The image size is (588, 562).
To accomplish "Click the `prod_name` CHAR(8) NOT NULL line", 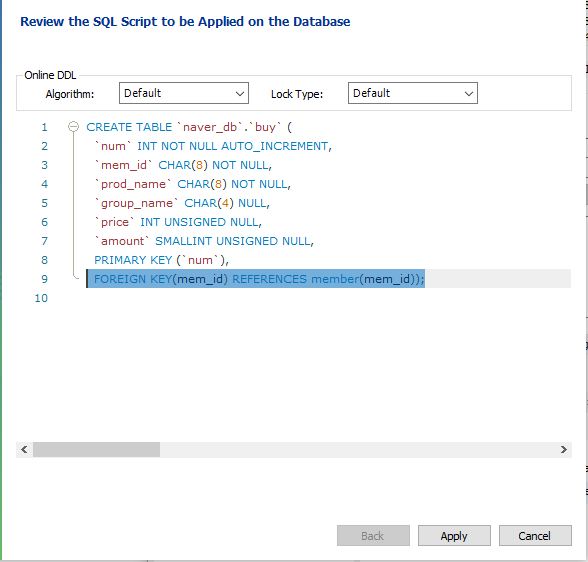I will (192, 184).
